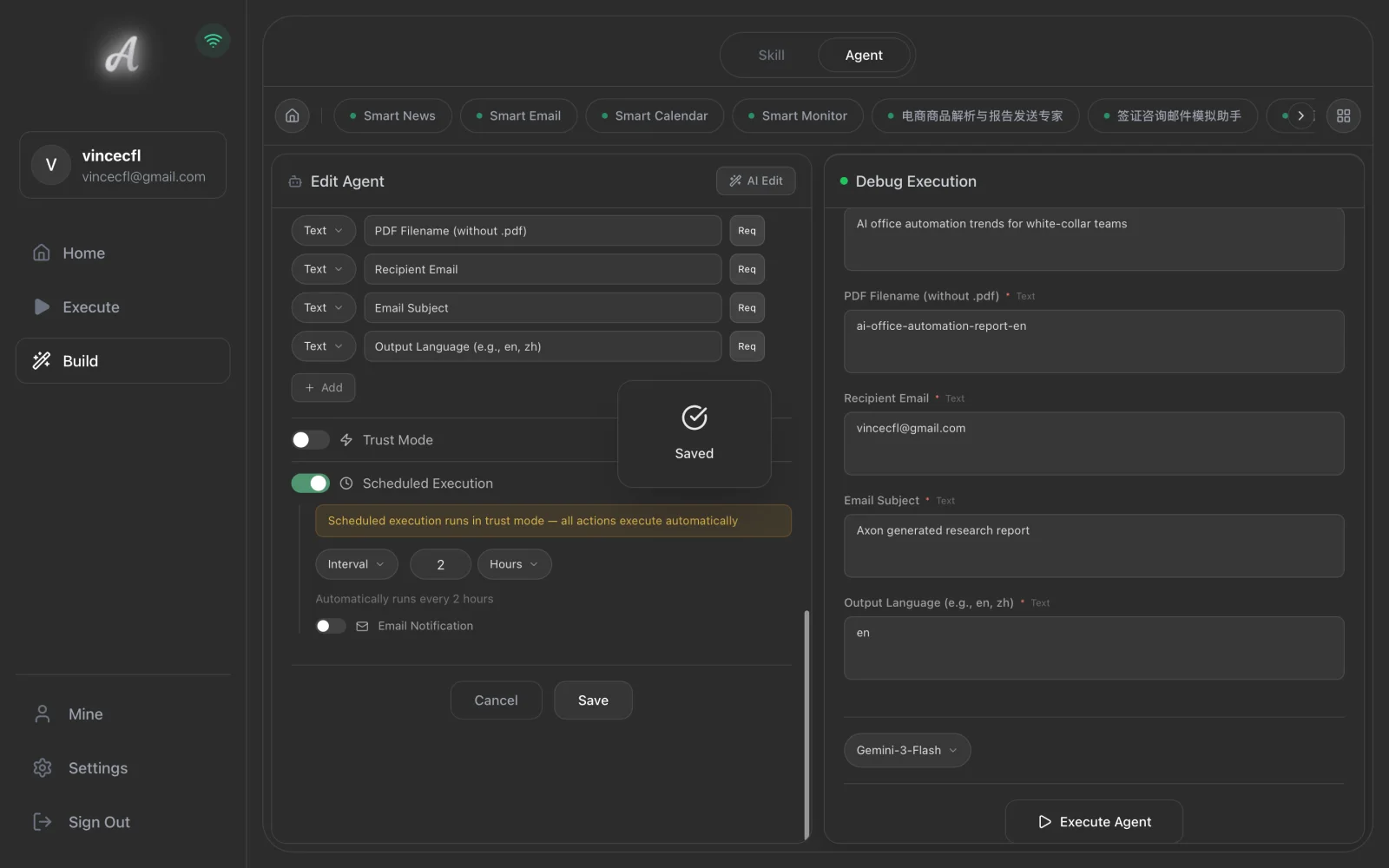Viewport: 1389px width, 868px height.
Task: Click the AI Edit button
Action: (756, 181)
